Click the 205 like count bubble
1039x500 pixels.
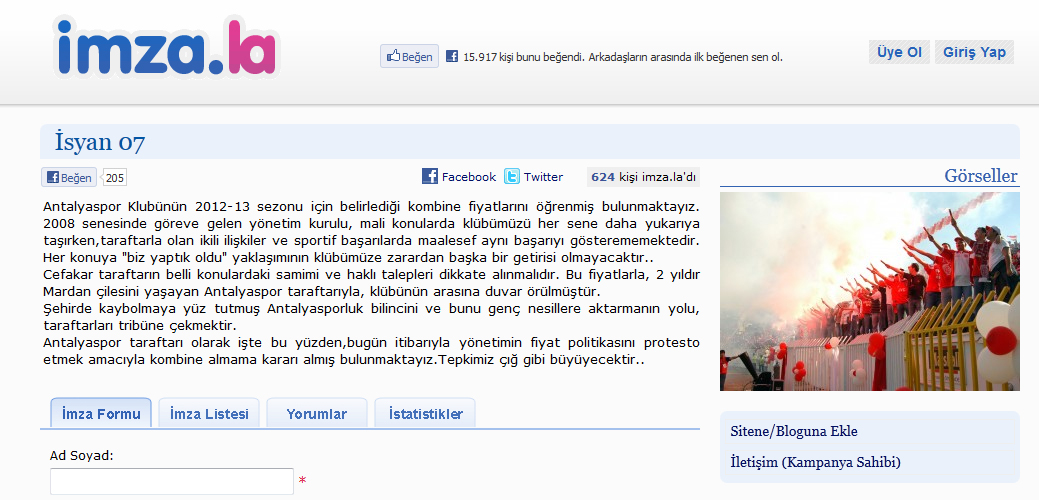[115, 178]
